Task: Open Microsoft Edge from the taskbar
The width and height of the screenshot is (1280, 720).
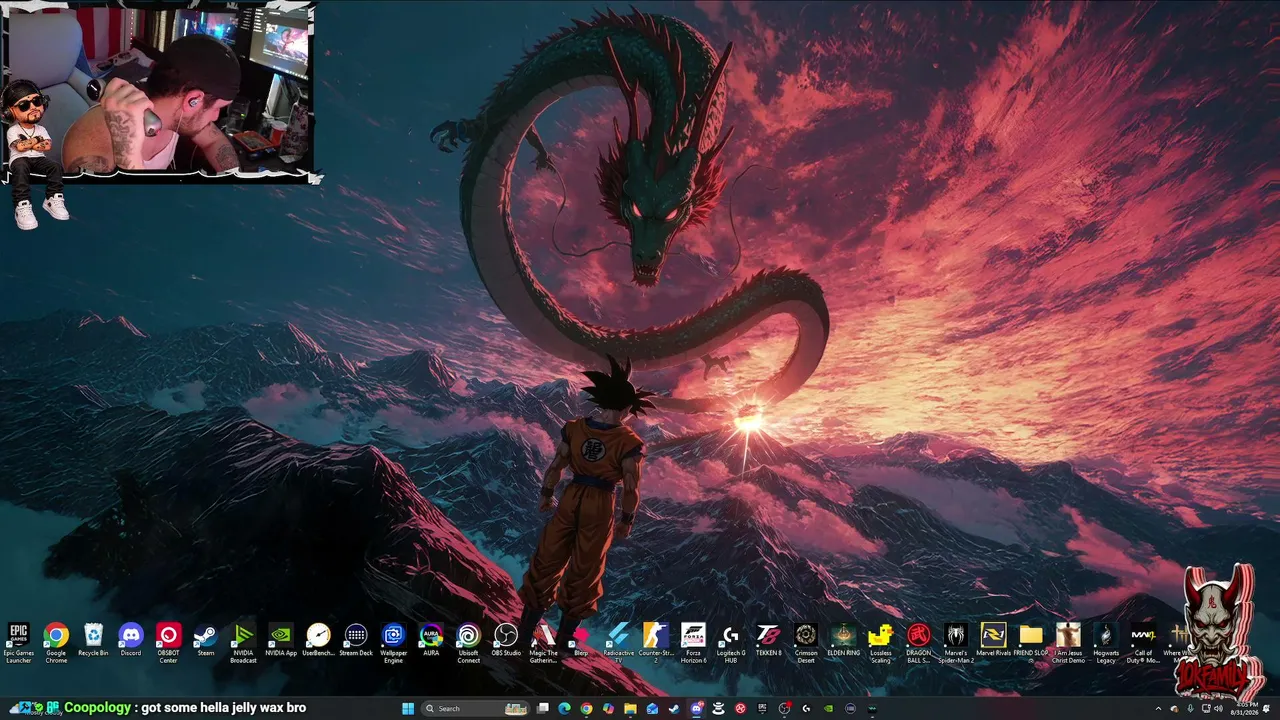Action: [564, 709]
